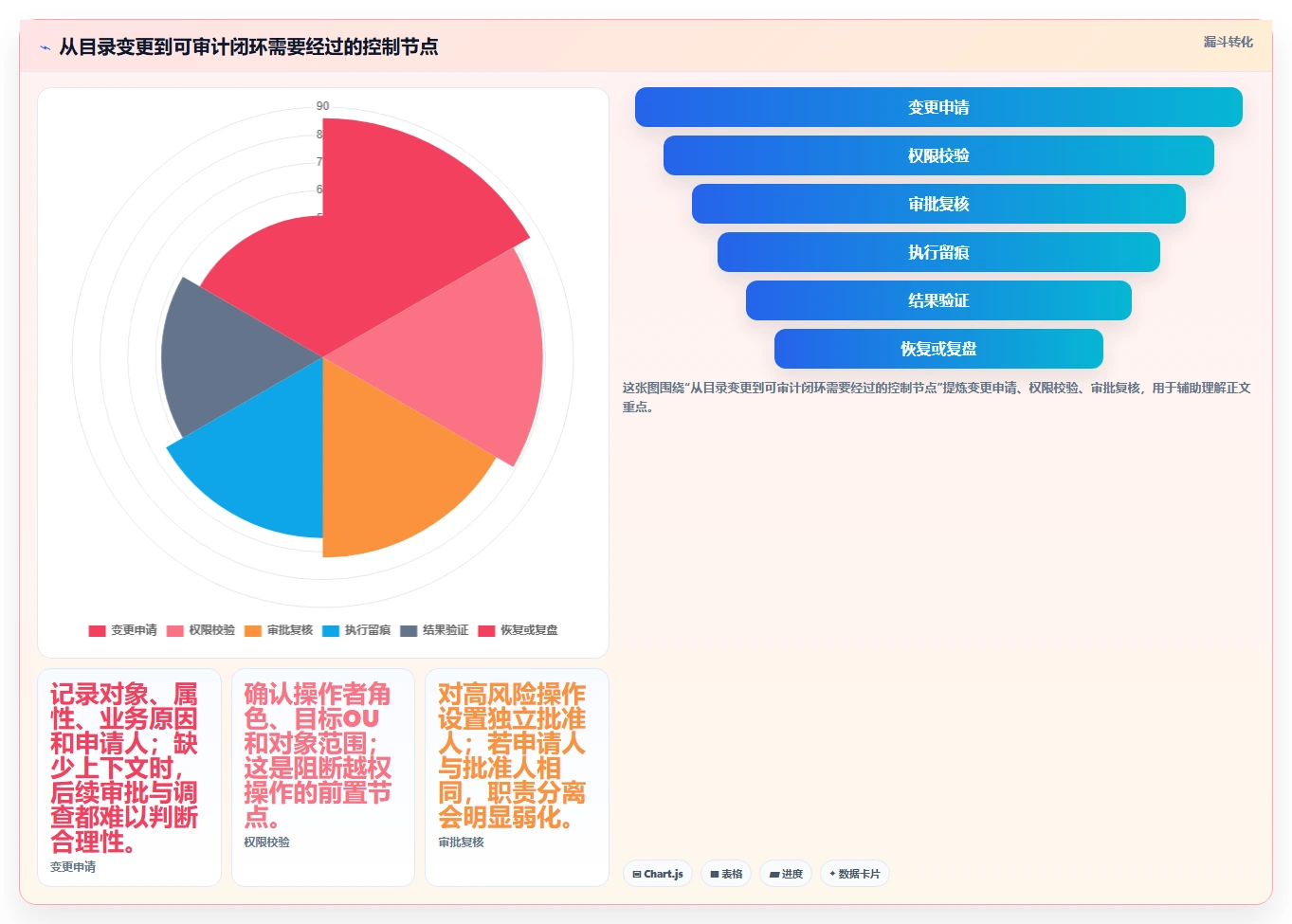1292x924 pixels.
Task: Toggle the 变更申请 legend entry
Action: pos(123,630)
